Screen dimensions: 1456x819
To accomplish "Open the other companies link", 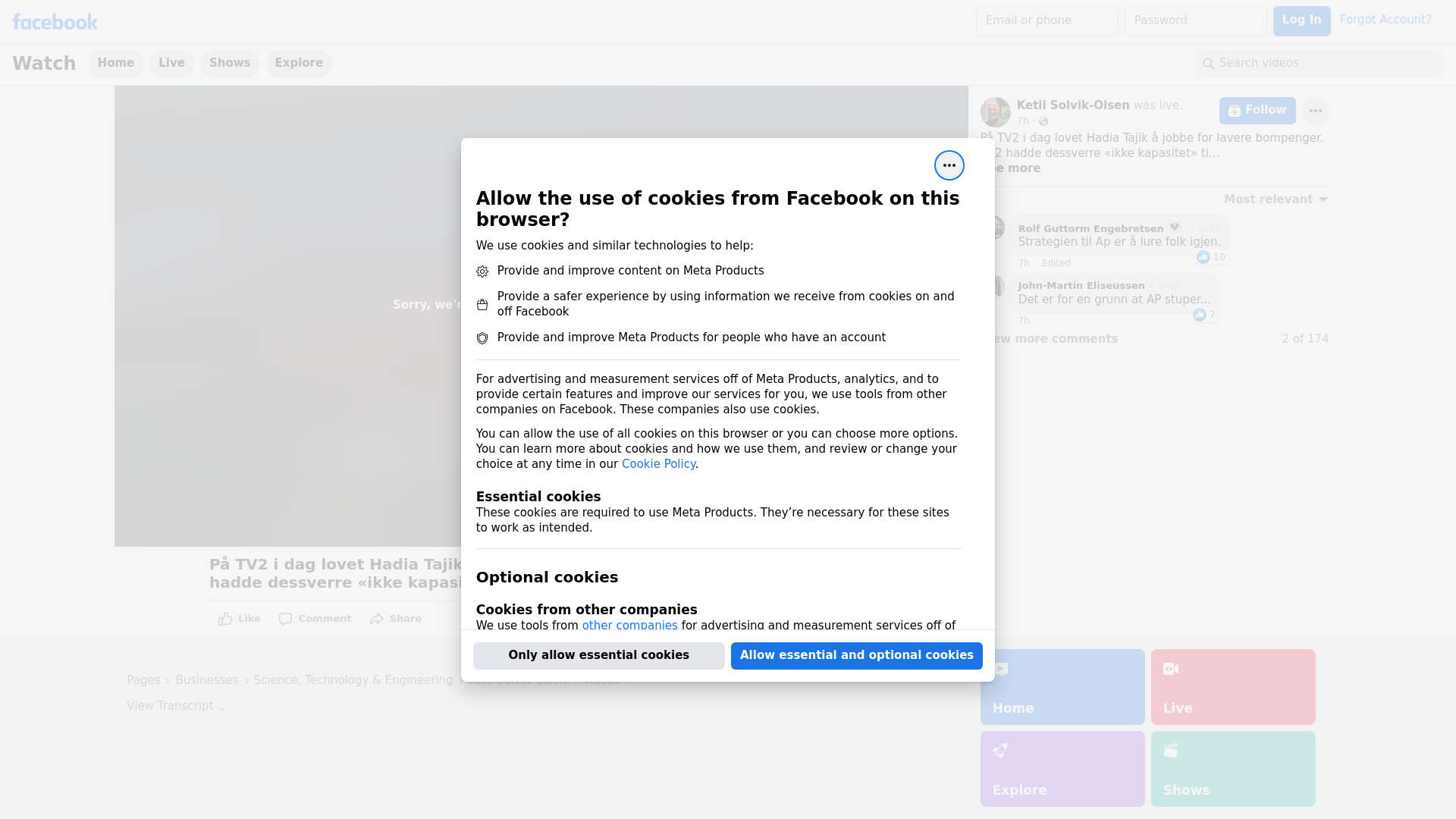I will click(629, 626).
